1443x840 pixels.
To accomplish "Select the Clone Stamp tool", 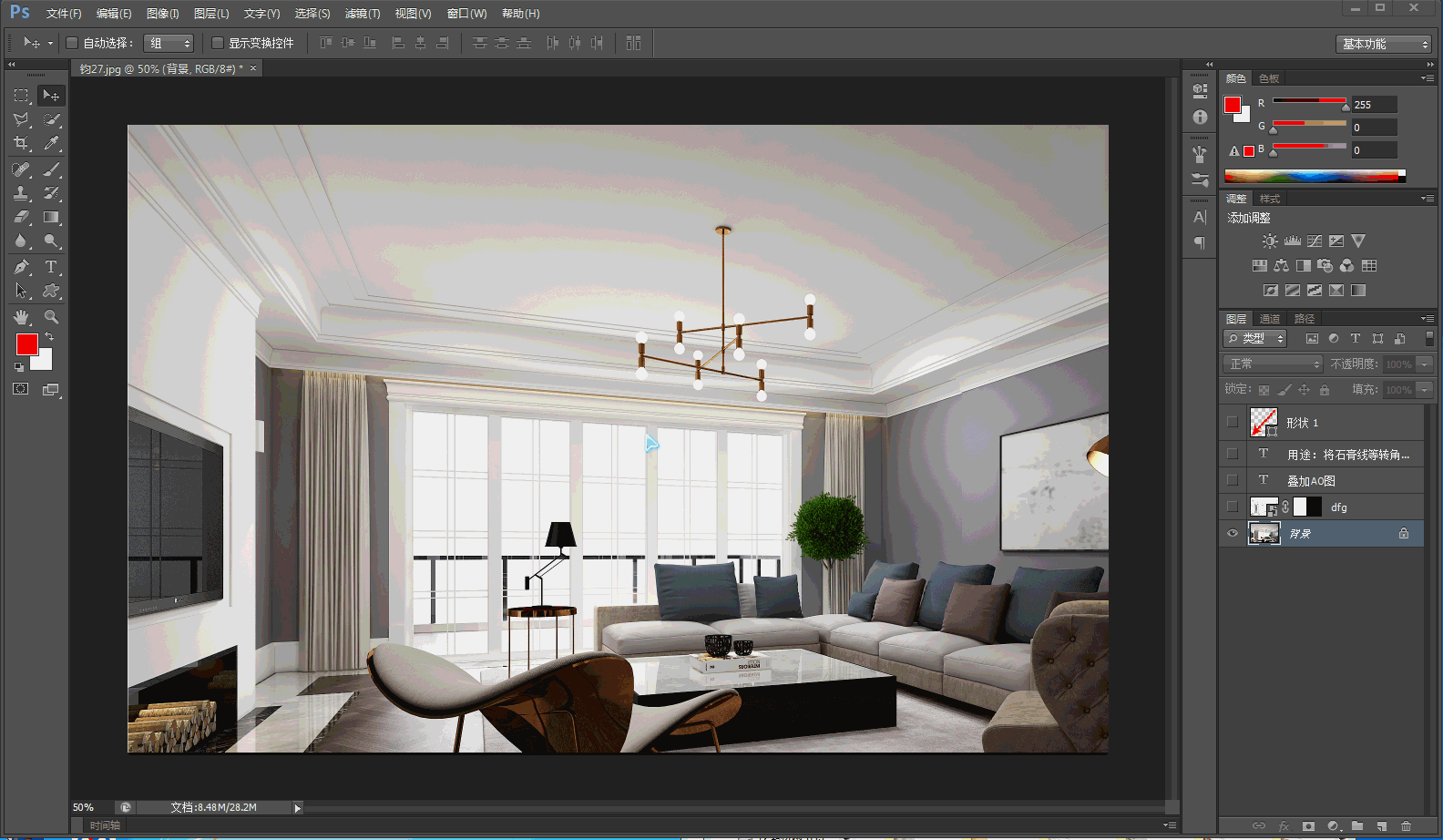I will [21, 193].
